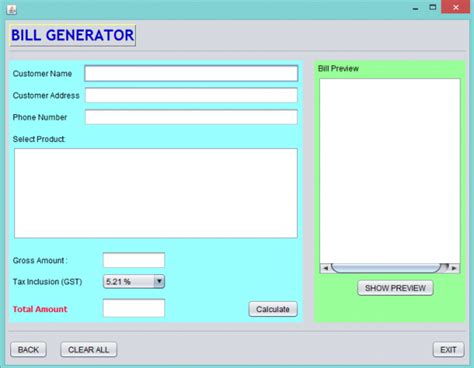Click the left arrow of preview scrollbar
Viewport: 474px width, 368px height.
[x=325, y=268]
